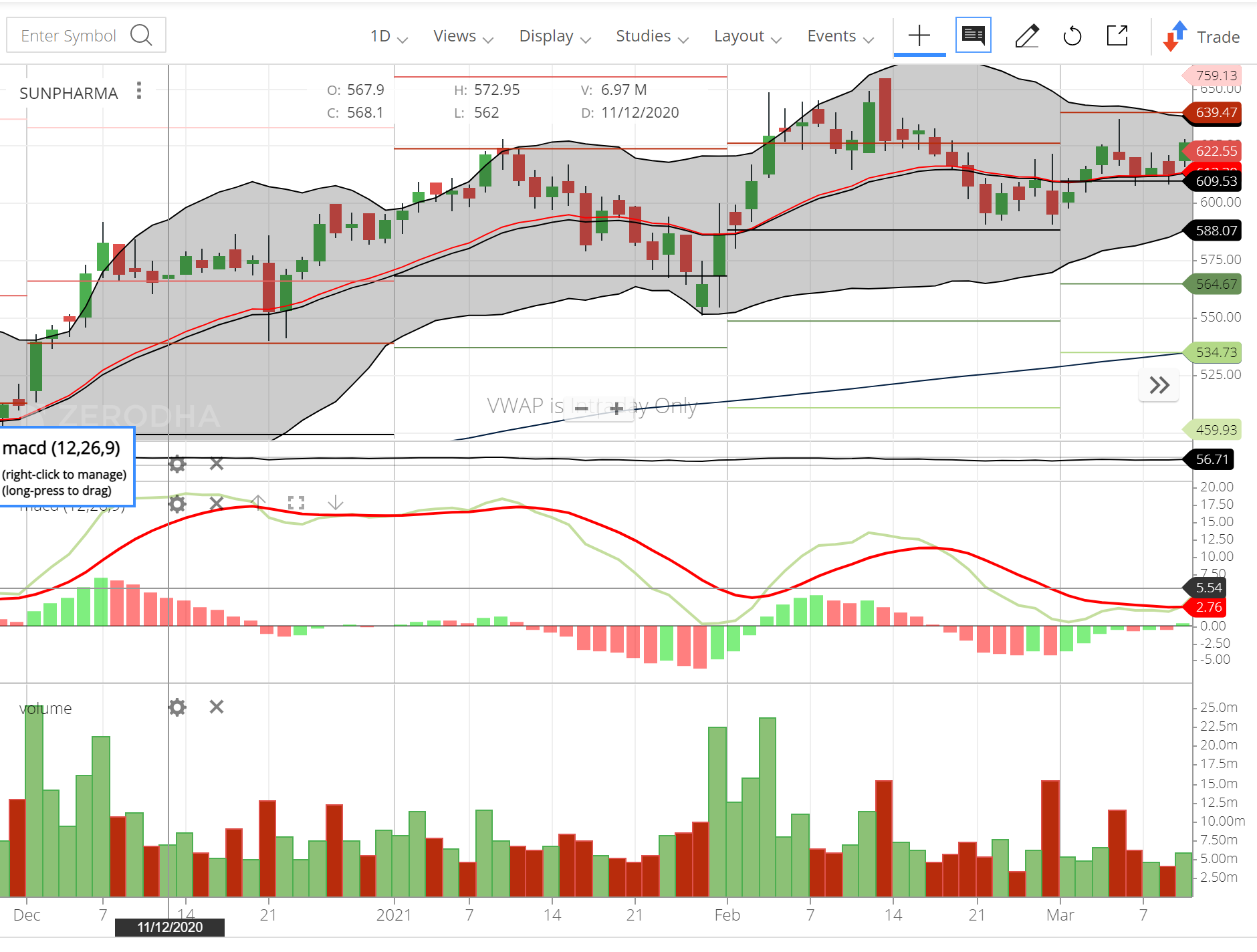Click the symbol search magnifier icon
Image resolution: width=1257 pixels, height=952 pixels.
141,35
